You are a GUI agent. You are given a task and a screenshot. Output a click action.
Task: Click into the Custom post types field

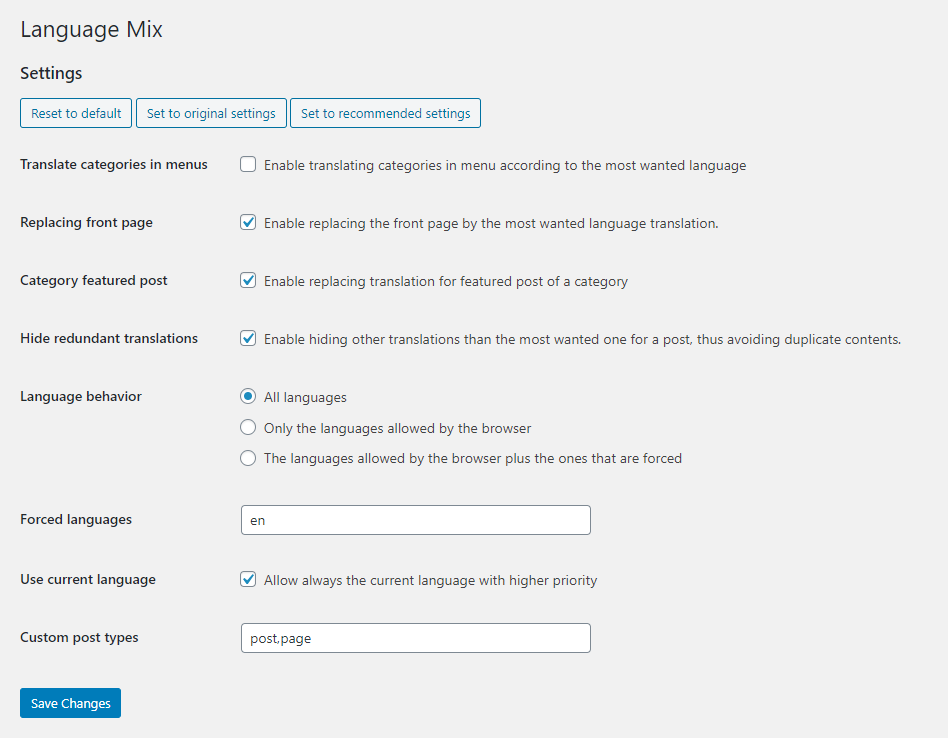(416, 638)
